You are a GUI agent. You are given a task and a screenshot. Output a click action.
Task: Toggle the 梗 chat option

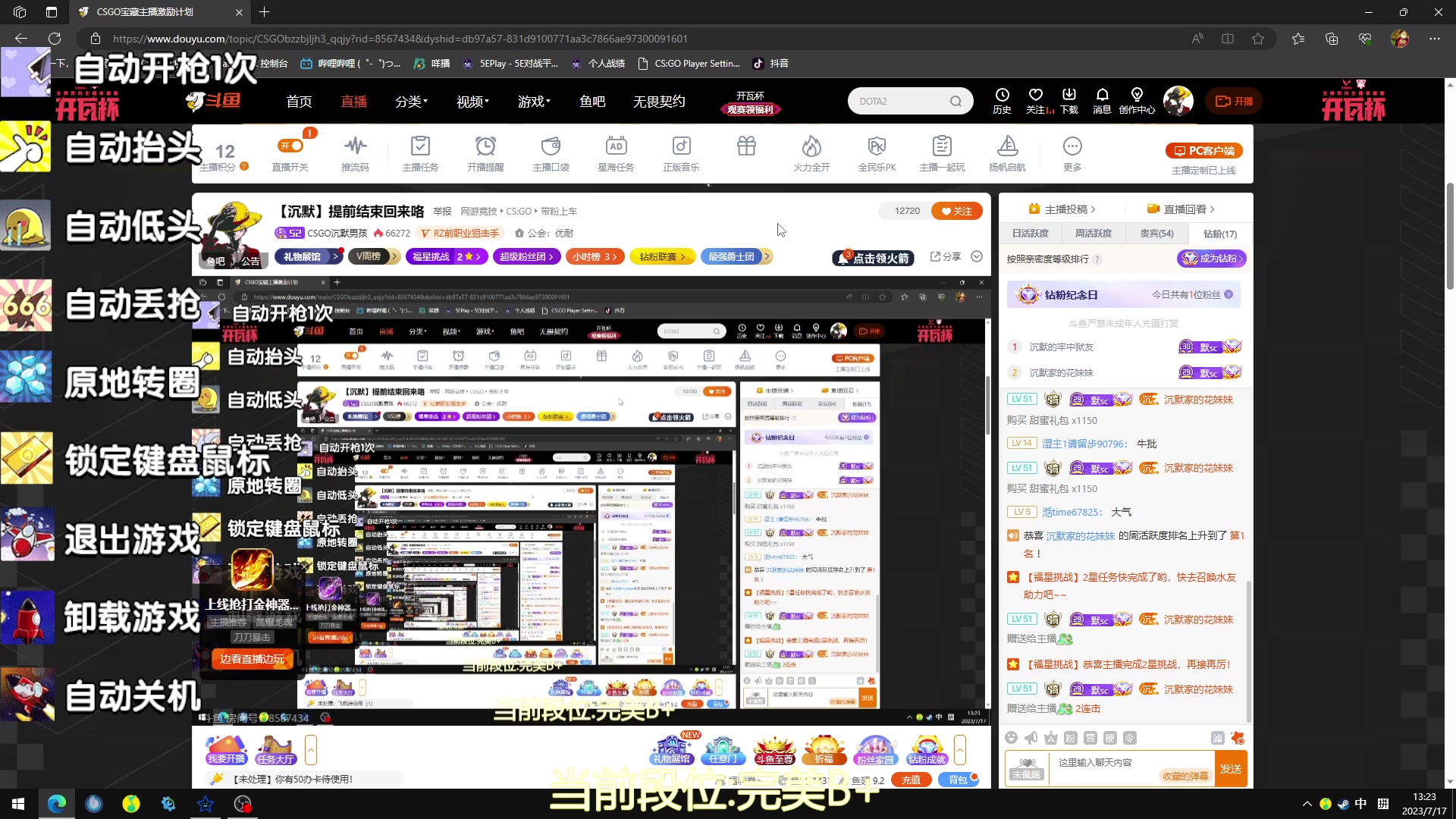point(1109,738)
